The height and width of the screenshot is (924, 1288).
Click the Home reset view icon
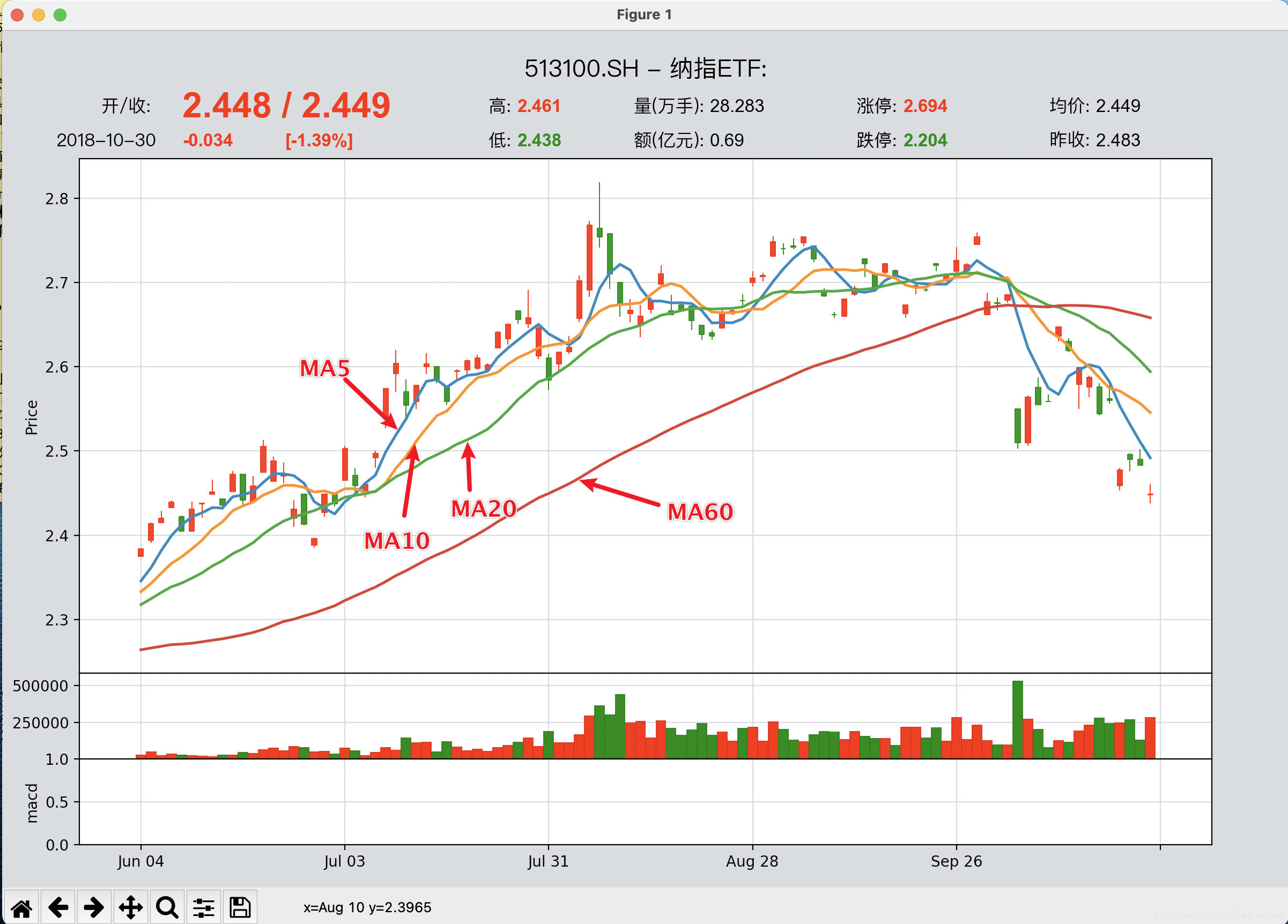(x=21, y=907)
